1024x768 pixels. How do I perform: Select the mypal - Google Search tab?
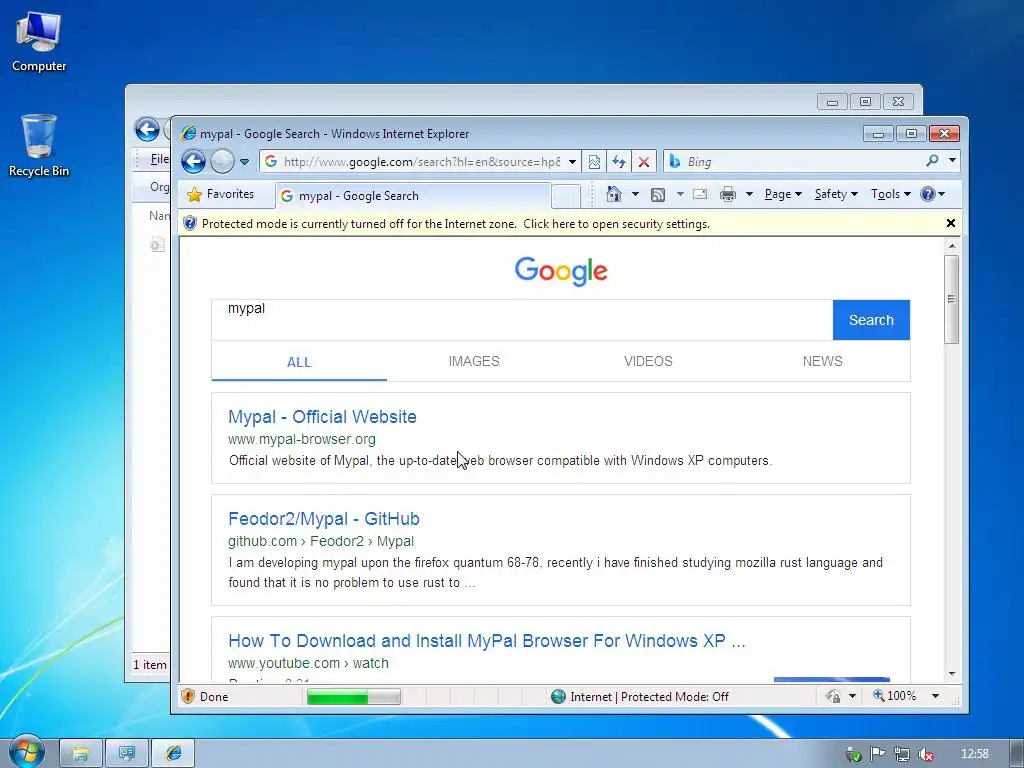click(413, 196)
